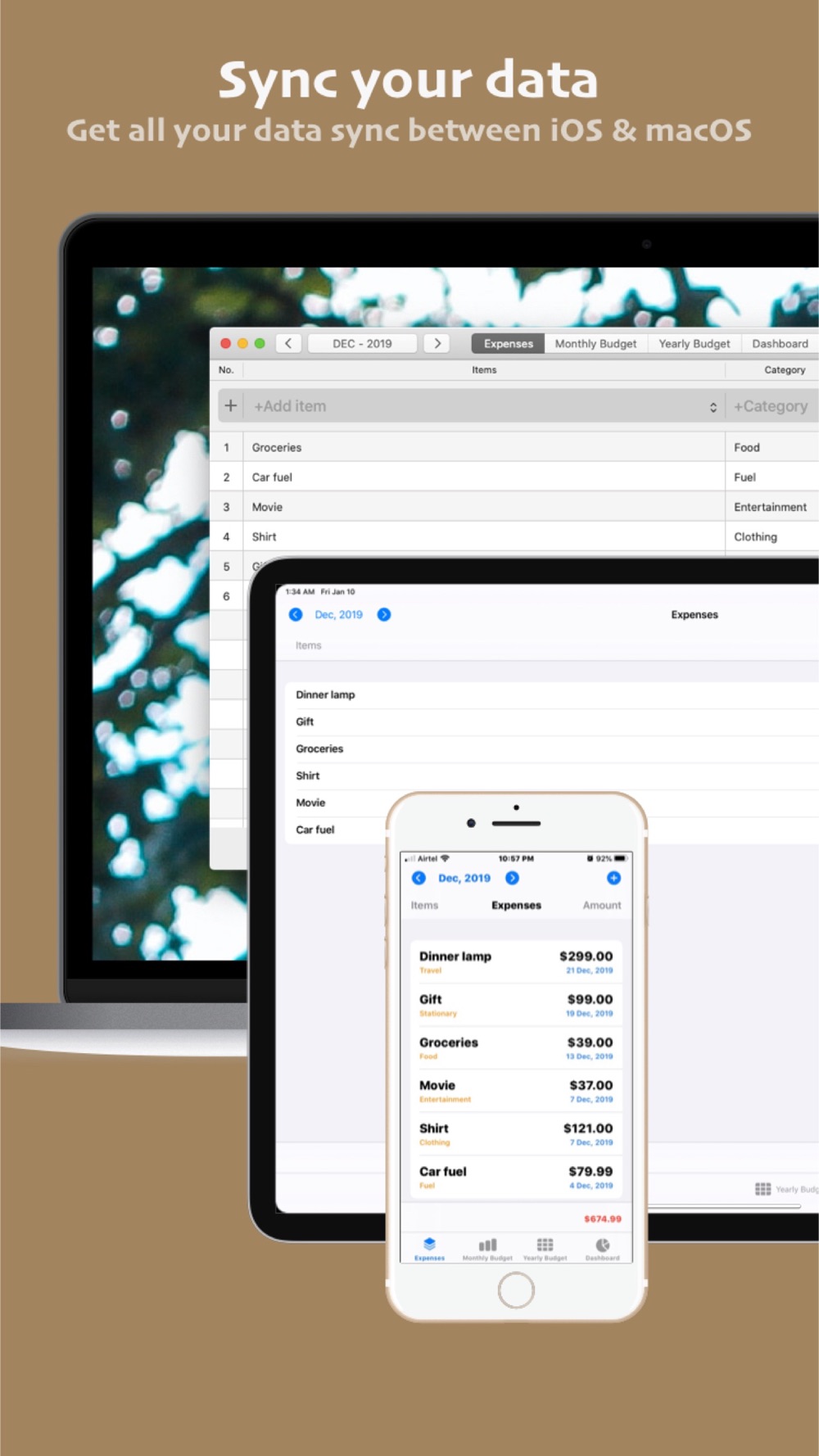Tap Dec, 2019 label on iPhone
This screenshot has height=1456, width=819.
tap(464, 878)
